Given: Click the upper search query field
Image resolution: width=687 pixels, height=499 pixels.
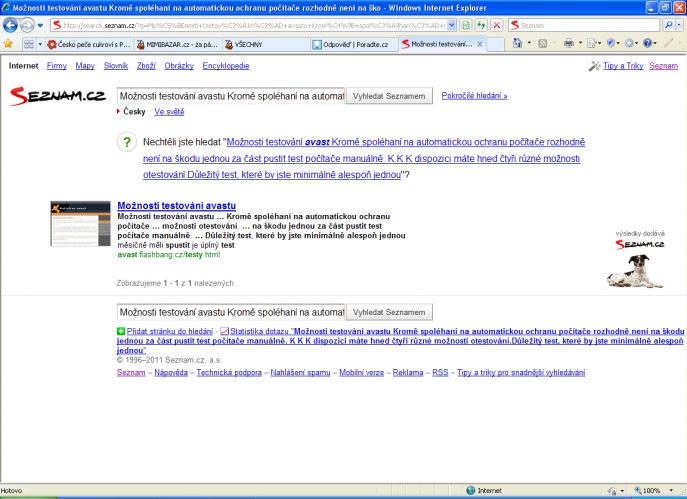Looking at the screenshot, I should pos(231,96).
